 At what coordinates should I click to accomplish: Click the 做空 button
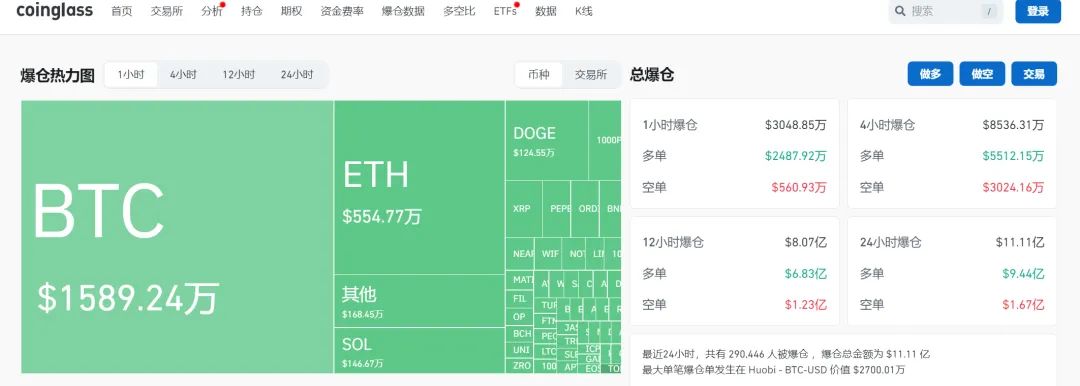click(982, 74)
